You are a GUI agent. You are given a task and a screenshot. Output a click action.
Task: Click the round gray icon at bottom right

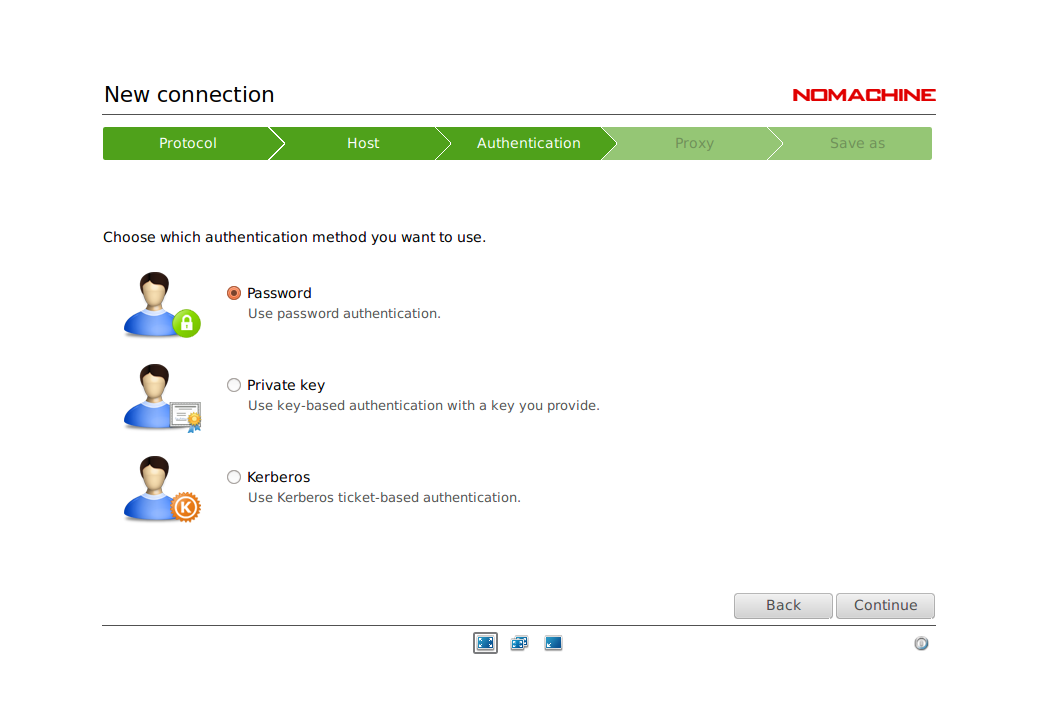921,643
